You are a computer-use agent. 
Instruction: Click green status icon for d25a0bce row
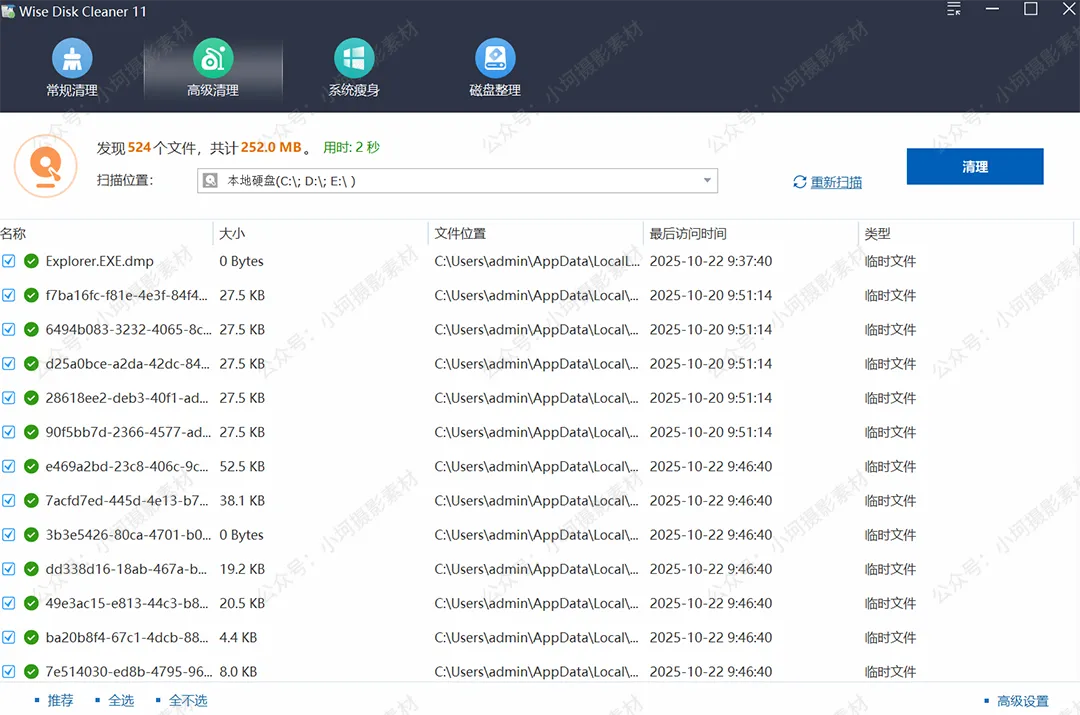click(31, 364)
